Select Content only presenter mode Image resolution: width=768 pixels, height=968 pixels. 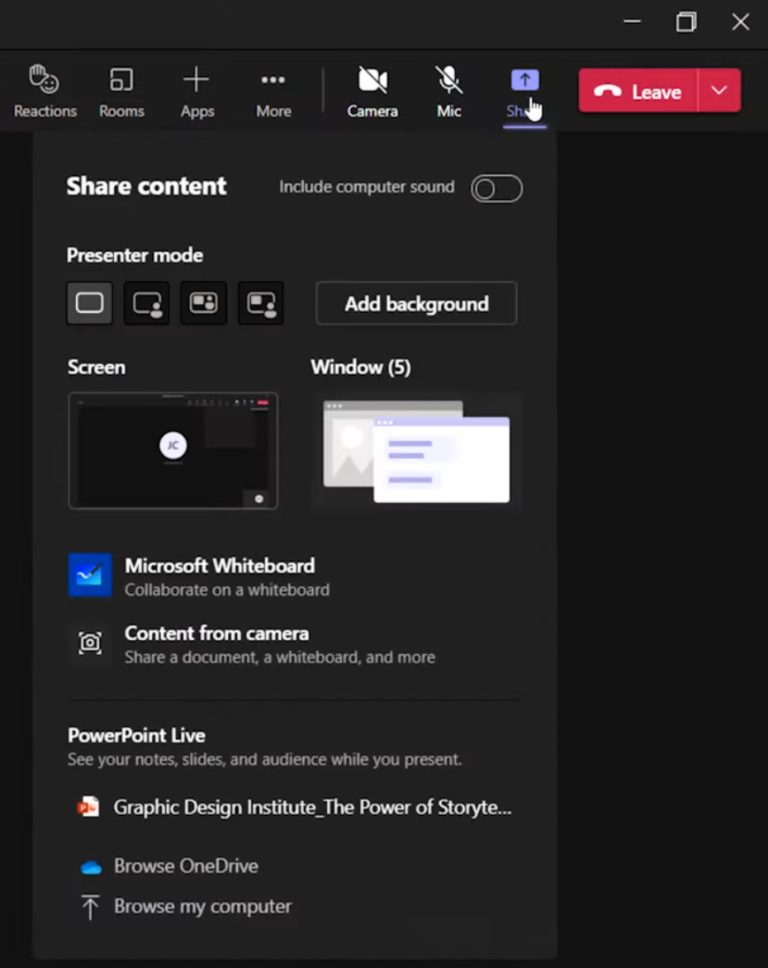[x=89, y=302]
